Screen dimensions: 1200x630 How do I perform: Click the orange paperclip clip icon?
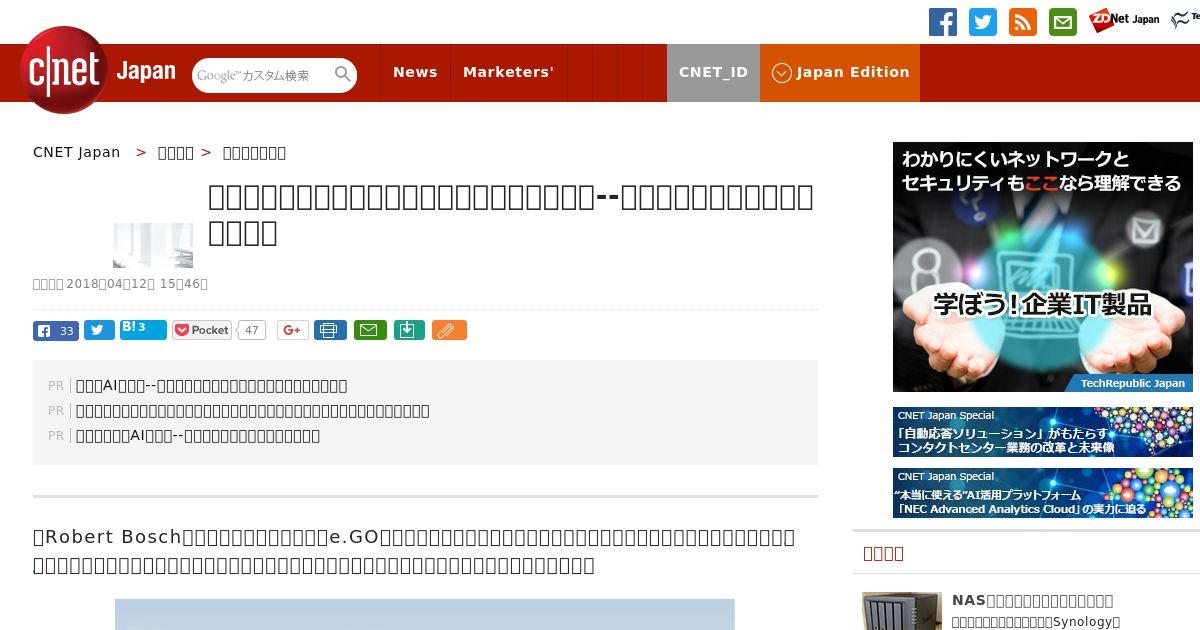pyautogui.click(x=449, y=330)
